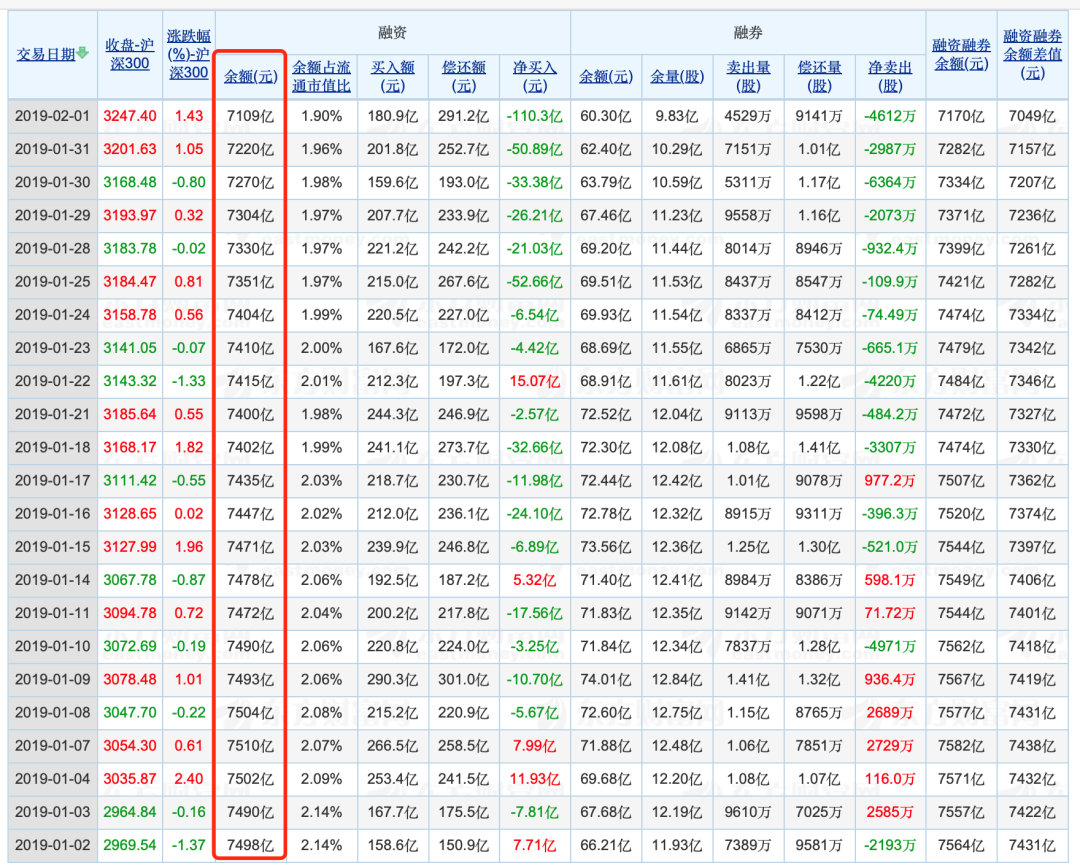The width and height of the screenshot is (1080, 863).
Task: Click net buy value -110.3亿
Action: point(534,116)
